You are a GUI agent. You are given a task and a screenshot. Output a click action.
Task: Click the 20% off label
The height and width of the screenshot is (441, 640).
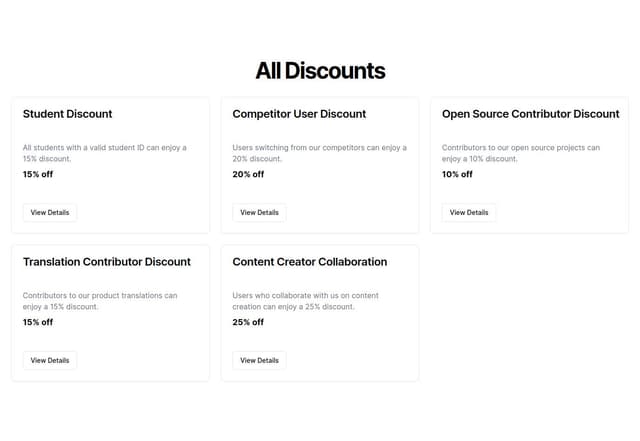coord(248,174)
